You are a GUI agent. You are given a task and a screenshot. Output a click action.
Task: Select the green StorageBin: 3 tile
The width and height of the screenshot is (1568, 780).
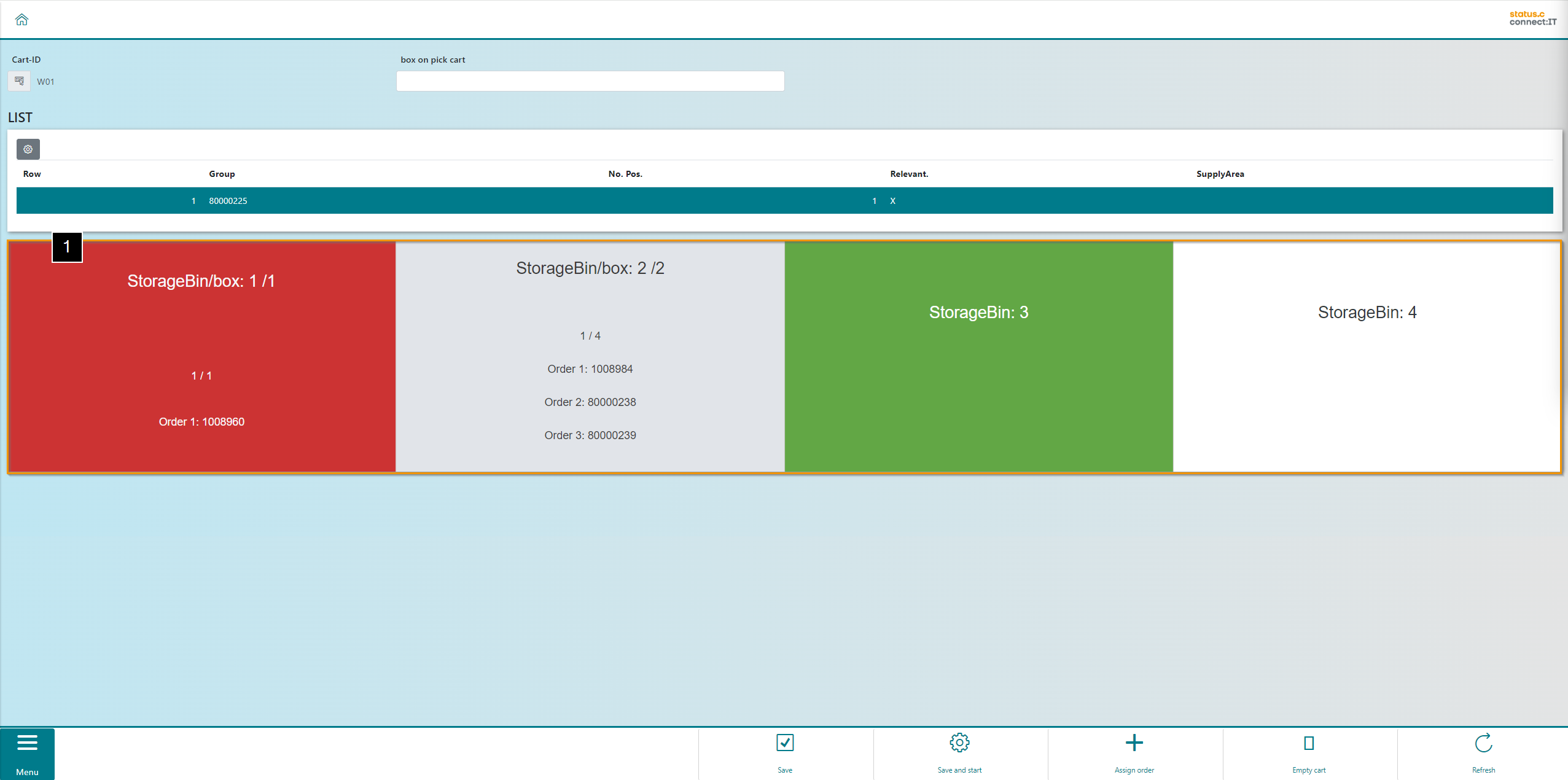tap(978, 356)
